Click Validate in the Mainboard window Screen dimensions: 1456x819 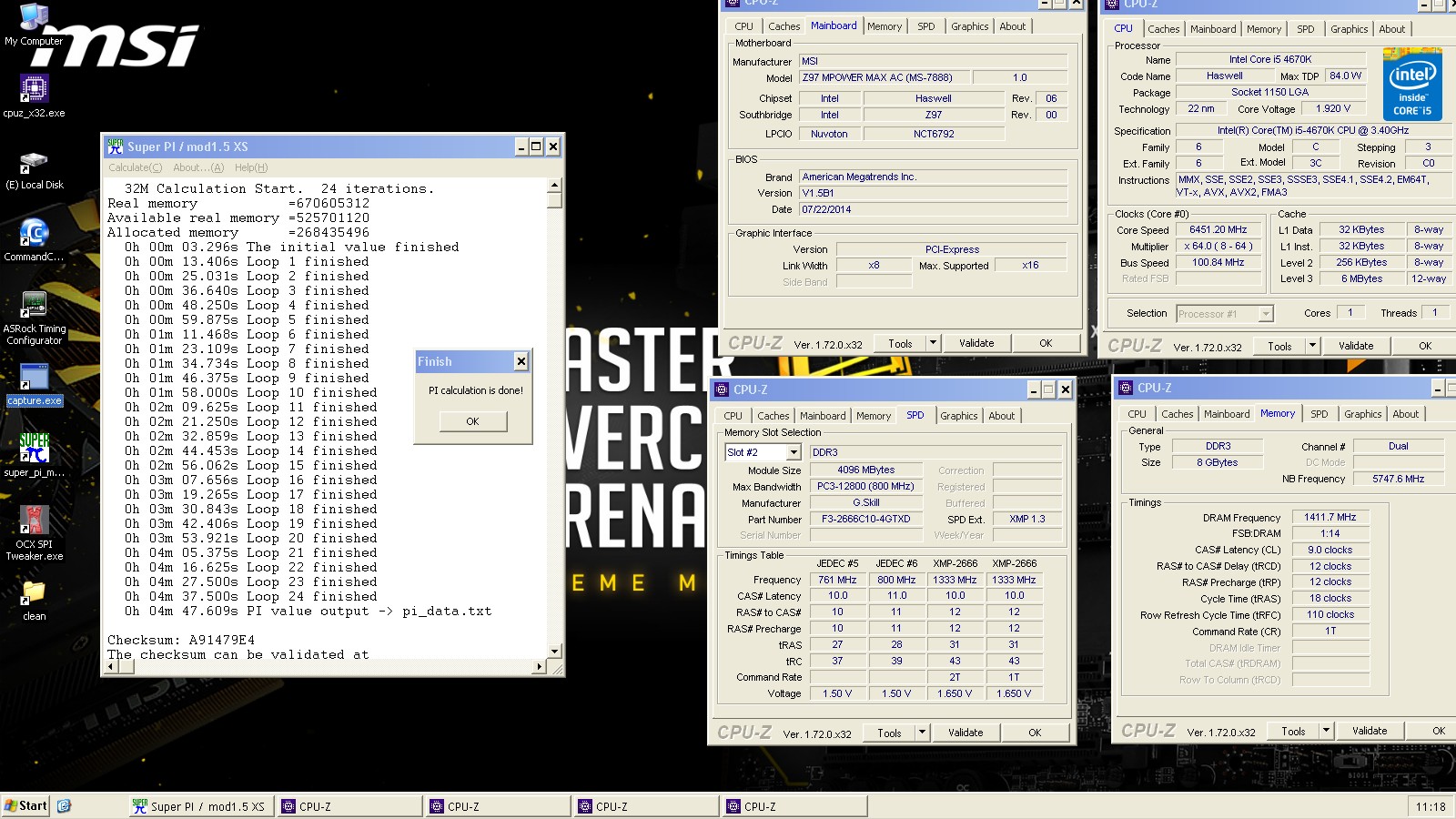(976, 343)
